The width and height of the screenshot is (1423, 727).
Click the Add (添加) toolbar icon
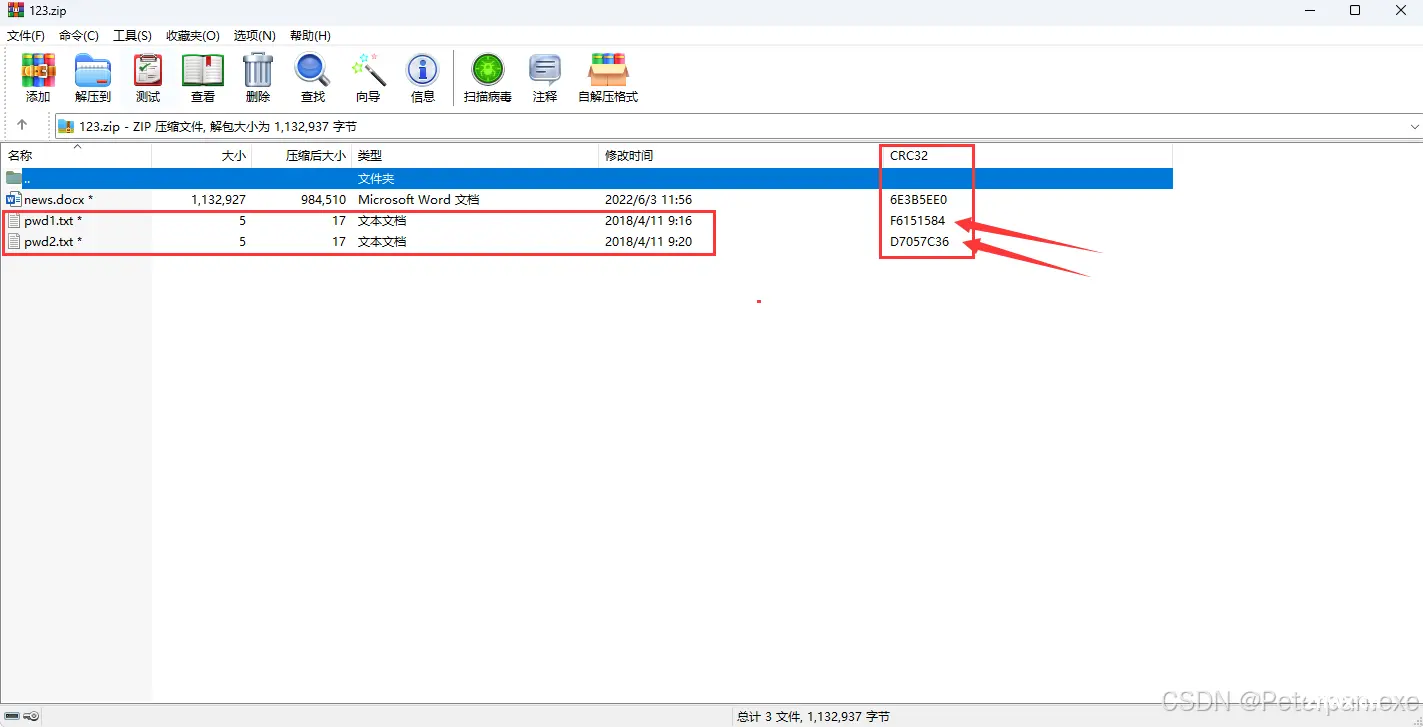click(x=38, y=79)
